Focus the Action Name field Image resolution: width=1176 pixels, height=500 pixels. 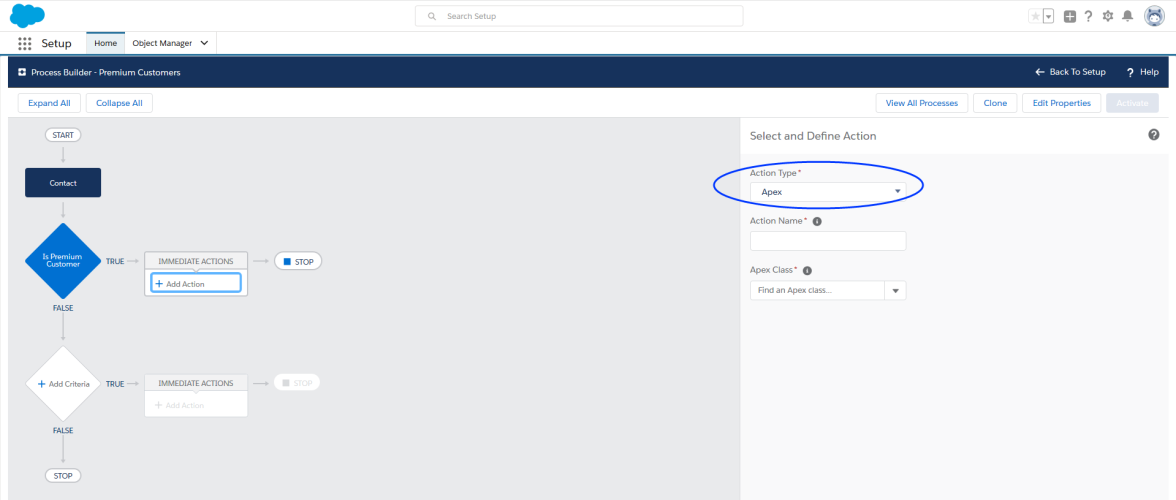[x=828, y=241]
